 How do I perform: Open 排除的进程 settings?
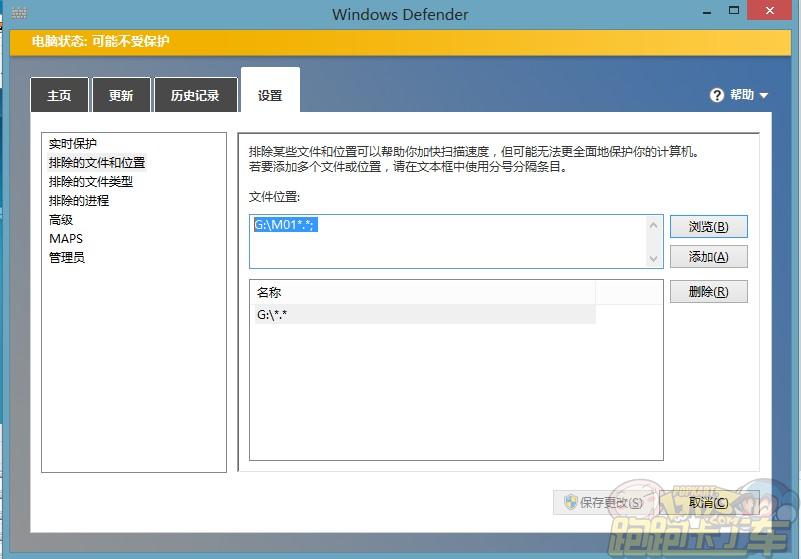(x=79, y=200)
